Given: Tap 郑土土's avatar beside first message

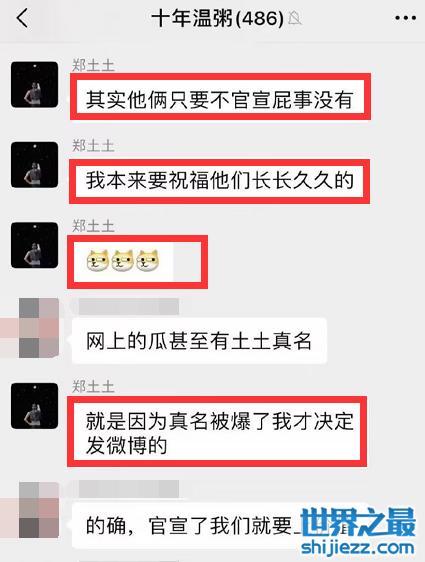Looking at the screenshot, I should (x=34, y=85).
